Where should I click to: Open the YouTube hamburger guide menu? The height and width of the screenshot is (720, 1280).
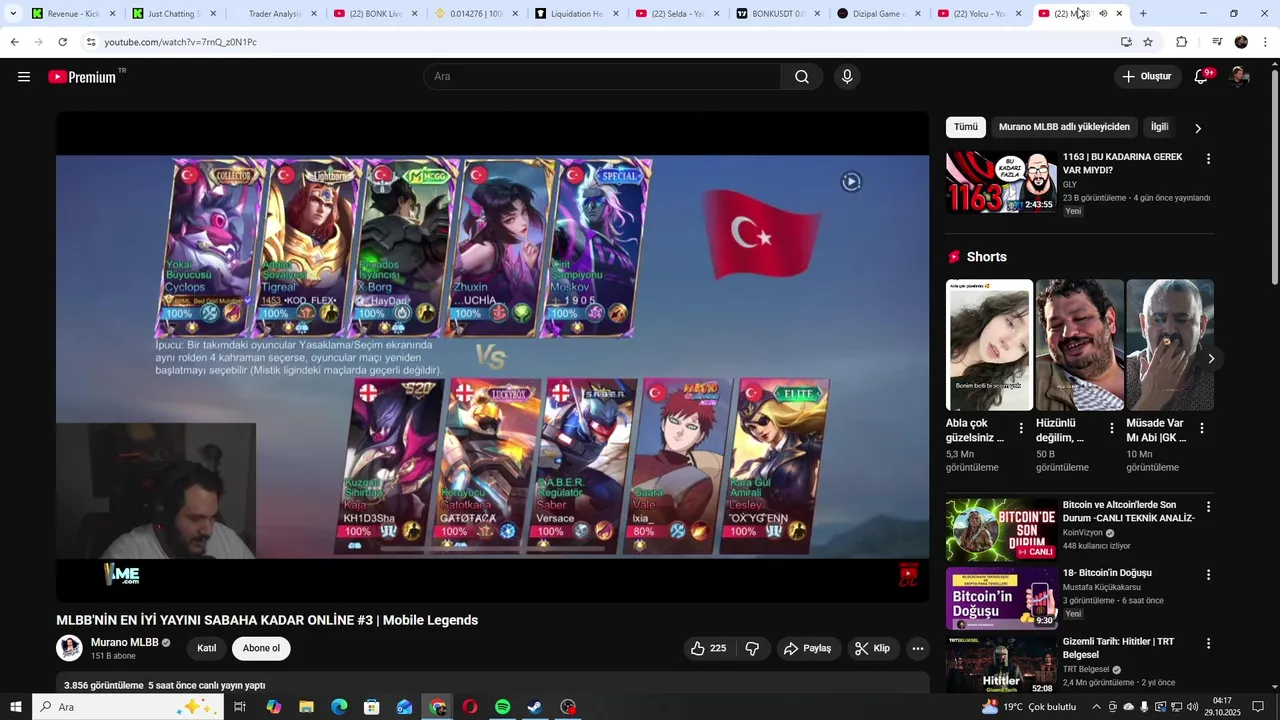point(24,77)
